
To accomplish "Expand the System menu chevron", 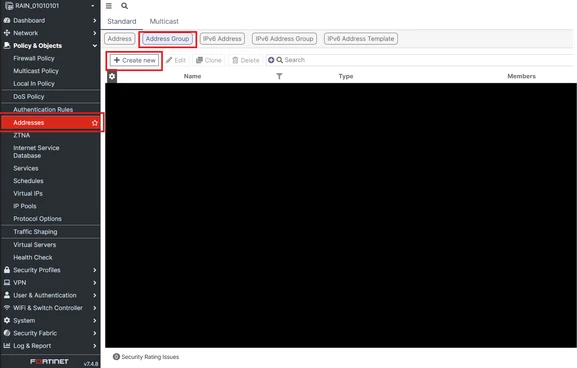I will point(95,321).
